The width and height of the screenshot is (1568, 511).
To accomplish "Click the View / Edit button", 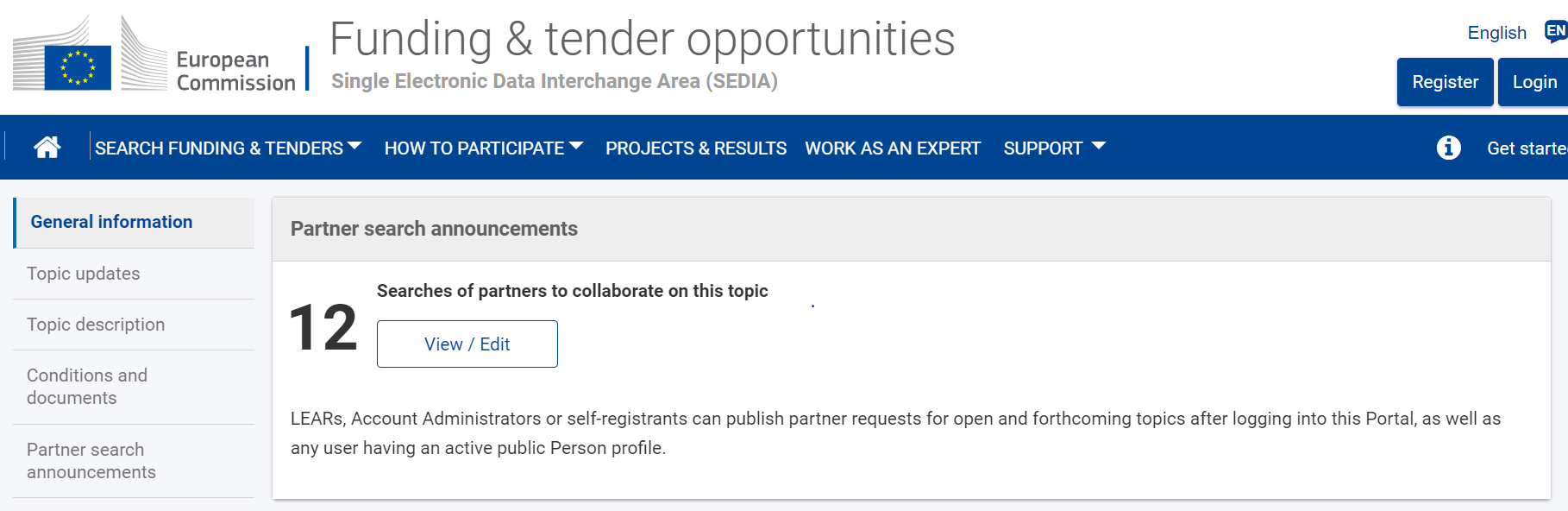I will (x=467, y=344).
